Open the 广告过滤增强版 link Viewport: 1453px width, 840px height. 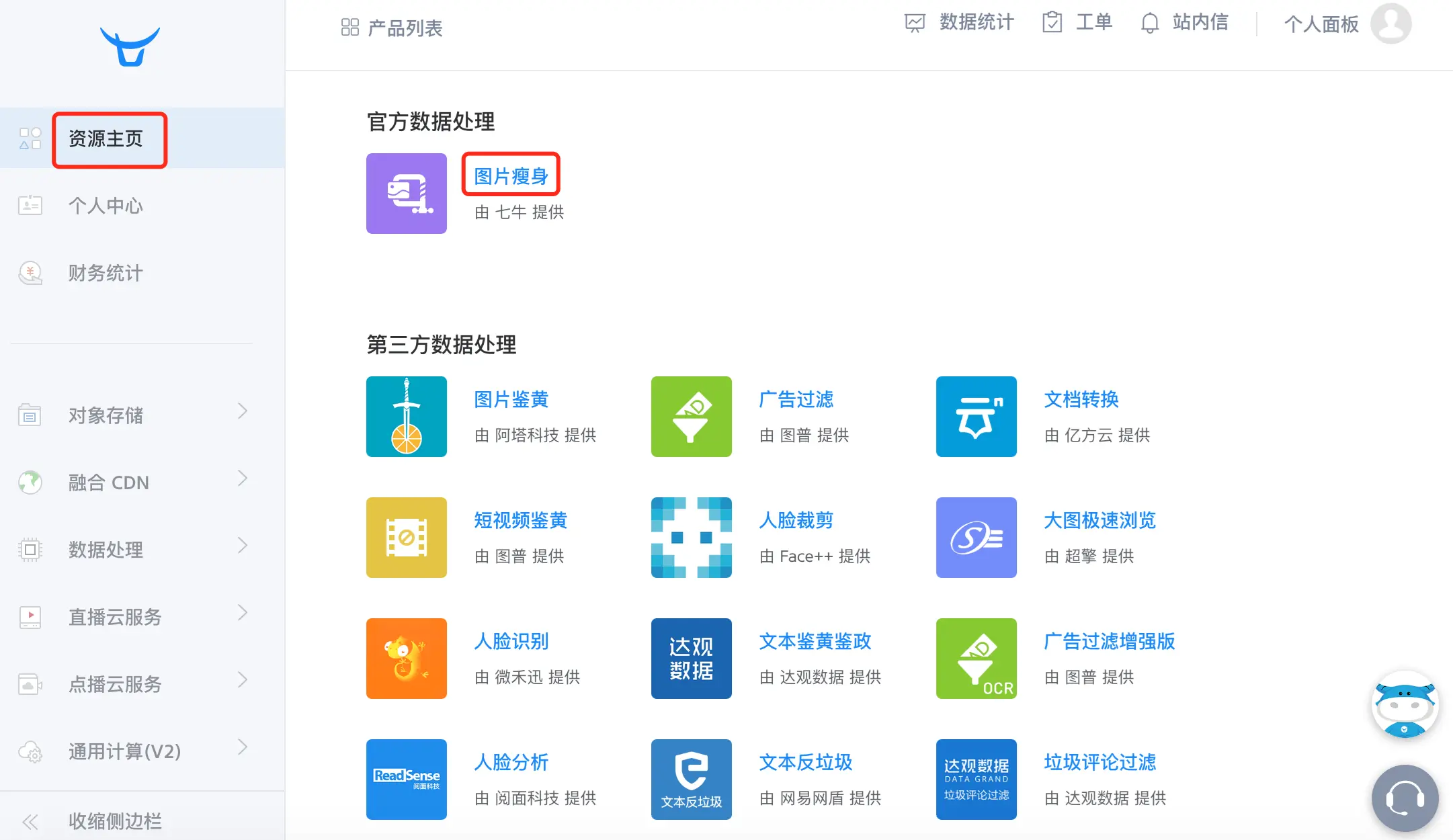point(1109,641)
